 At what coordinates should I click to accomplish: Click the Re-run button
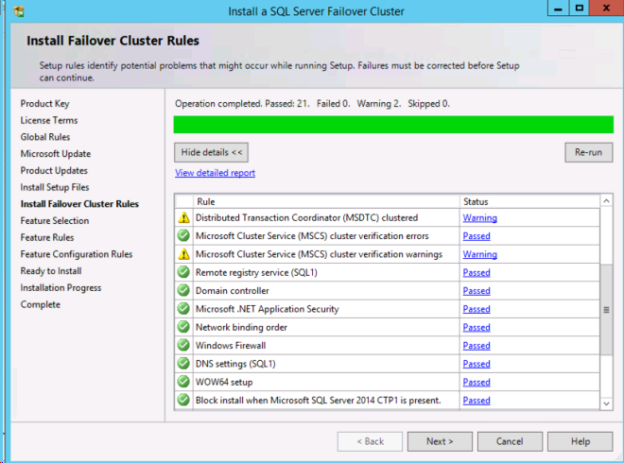pyautogui.click(x=589, y=152)
